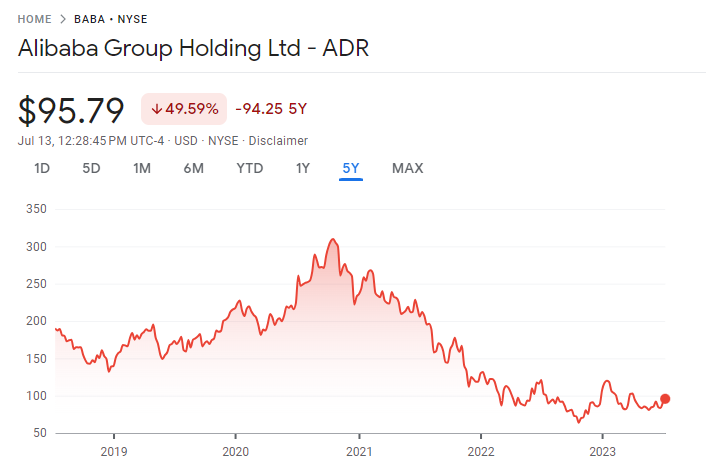Viewport: 706px width, 474px height.
Task: Click the 49.59% change badge
Action: (184, 109)
